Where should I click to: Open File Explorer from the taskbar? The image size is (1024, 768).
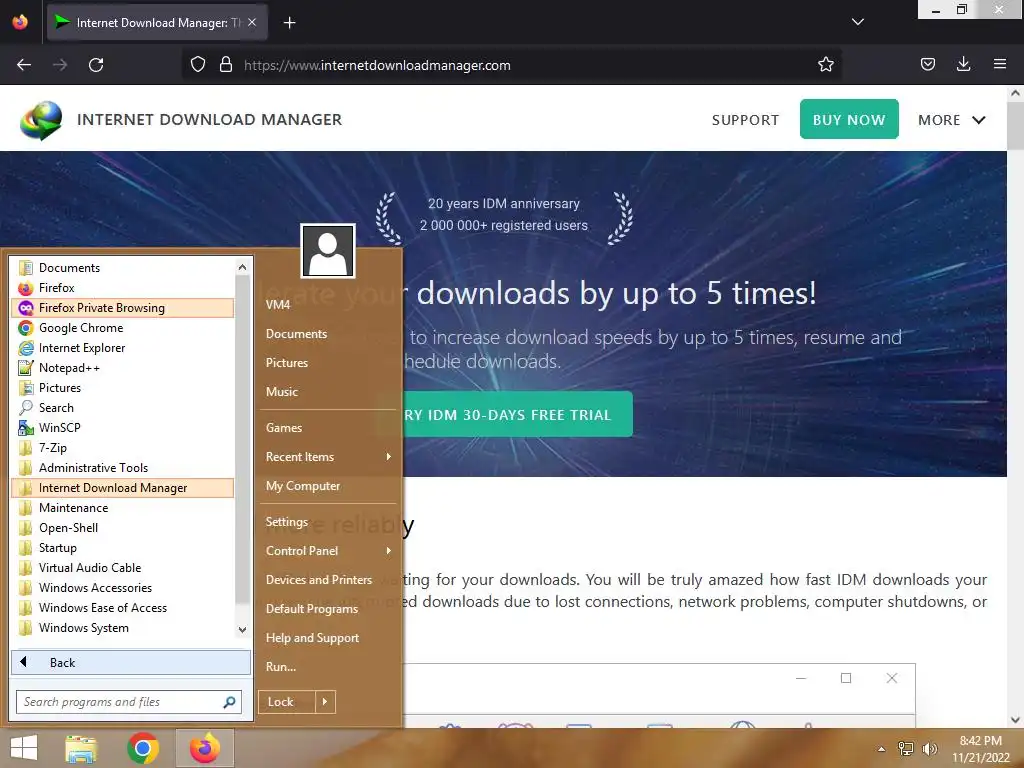point(81,748)
